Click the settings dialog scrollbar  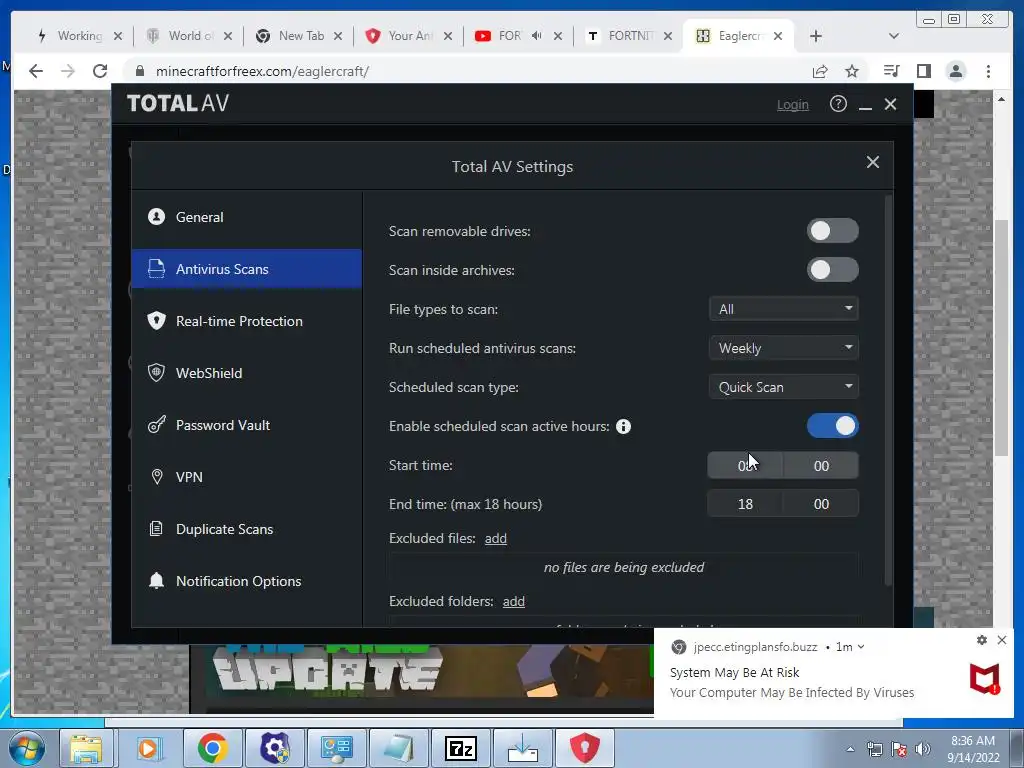(888, 389)
